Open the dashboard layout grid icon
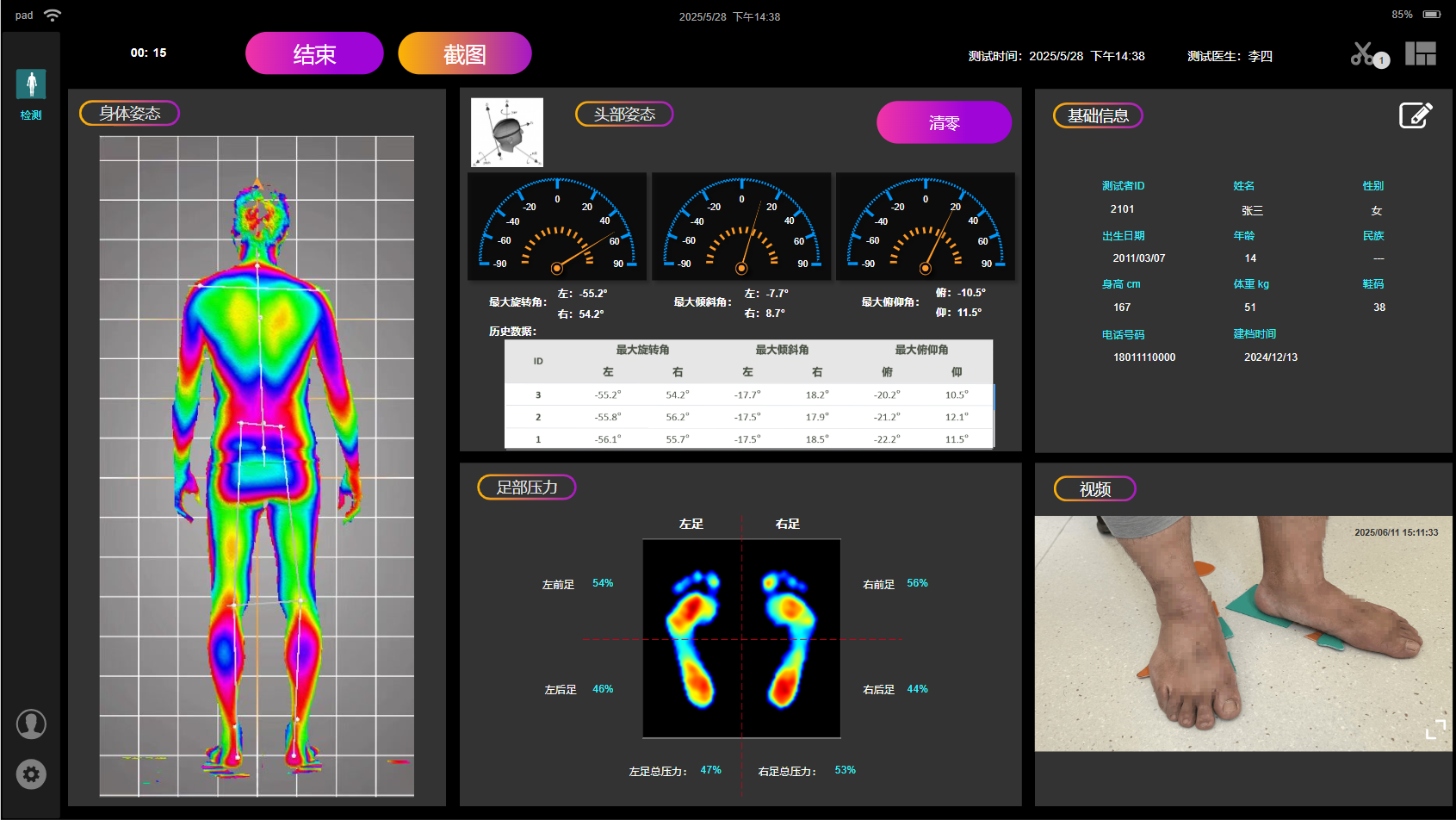1456x820 pixels. 1420,54
